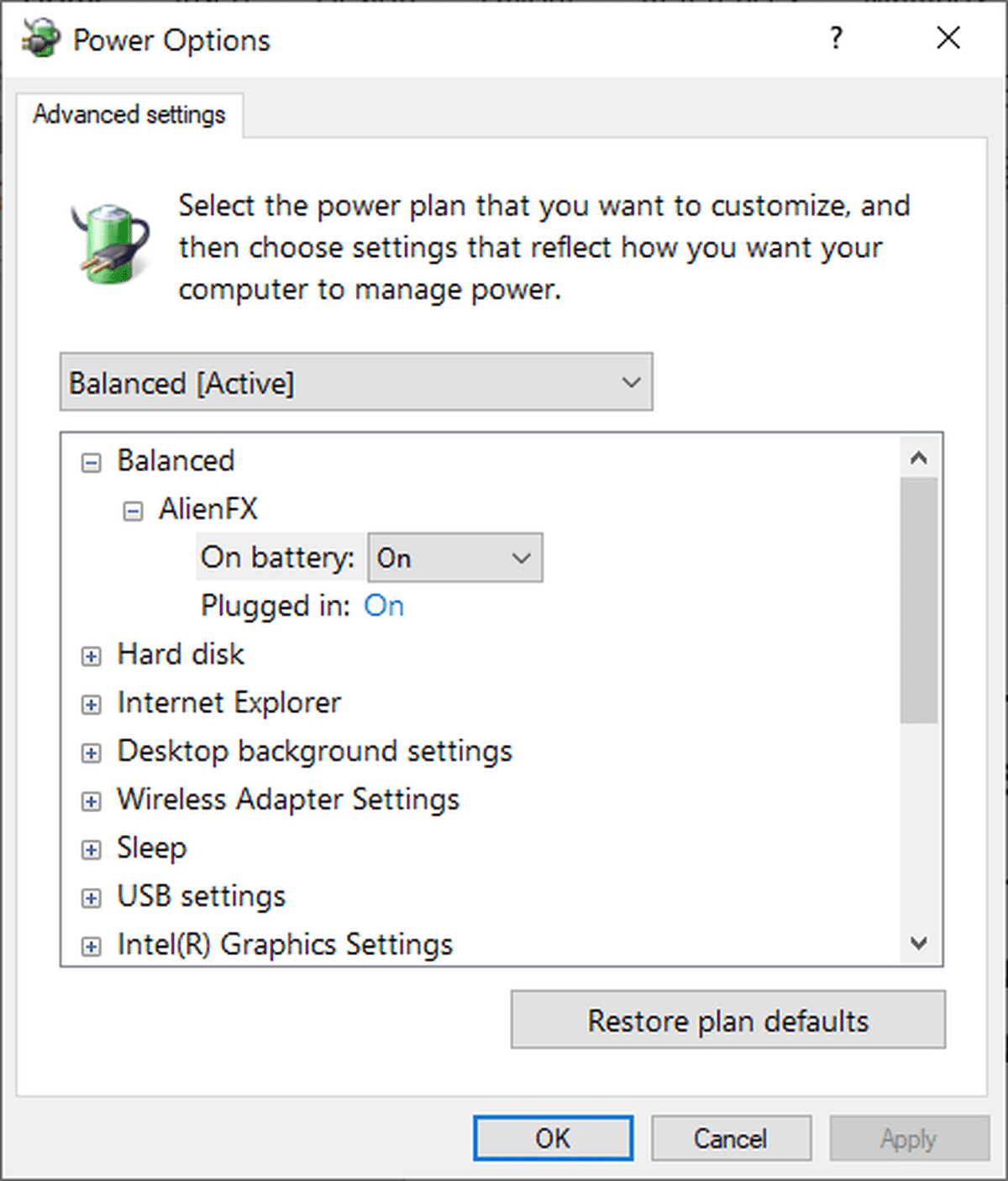Expand Desktop background settings
Image resolution: width=1008 pixels, height=1181 pixels.
(x=91, y=753)
